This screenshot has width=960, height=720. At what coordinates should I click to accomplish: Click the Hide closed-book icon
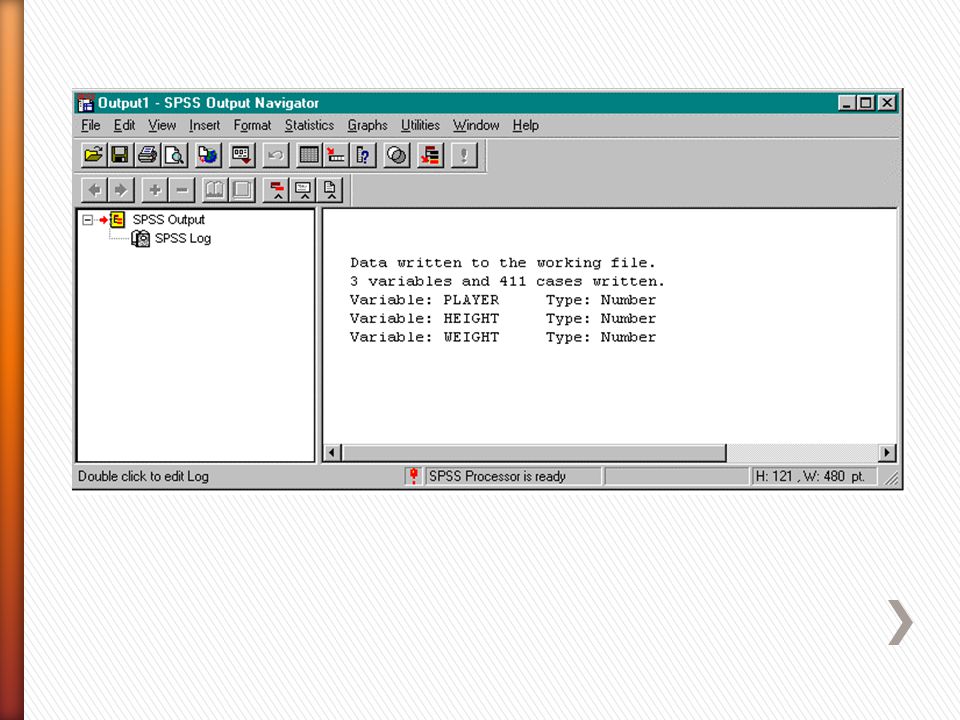coord(242,190)
